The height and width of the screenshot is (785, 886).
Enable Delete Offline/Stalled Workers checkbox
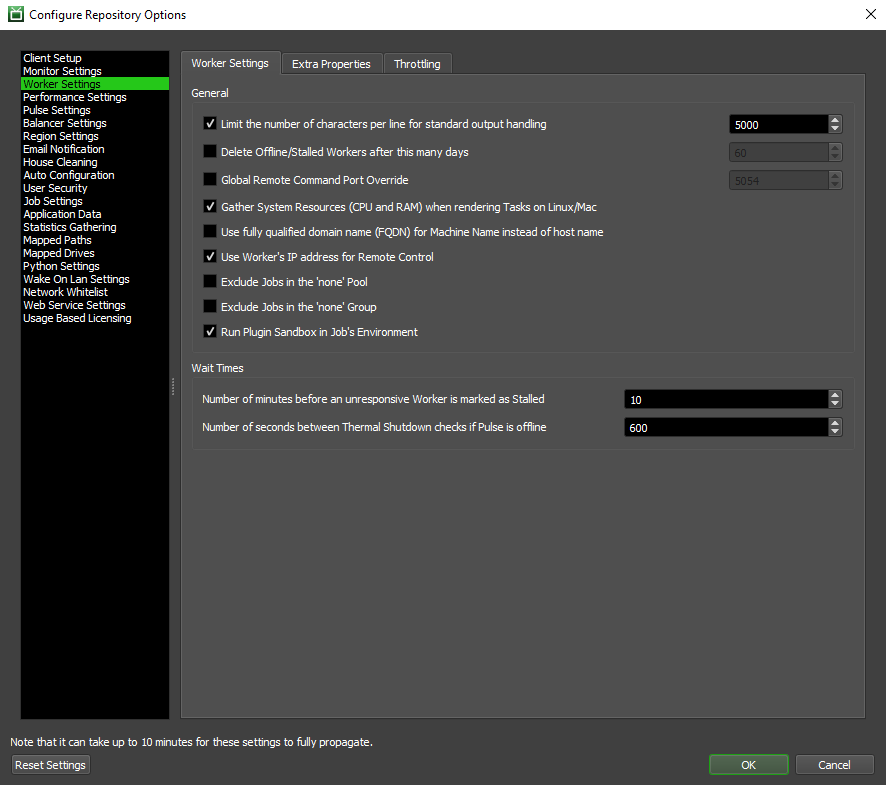(210, 152)
